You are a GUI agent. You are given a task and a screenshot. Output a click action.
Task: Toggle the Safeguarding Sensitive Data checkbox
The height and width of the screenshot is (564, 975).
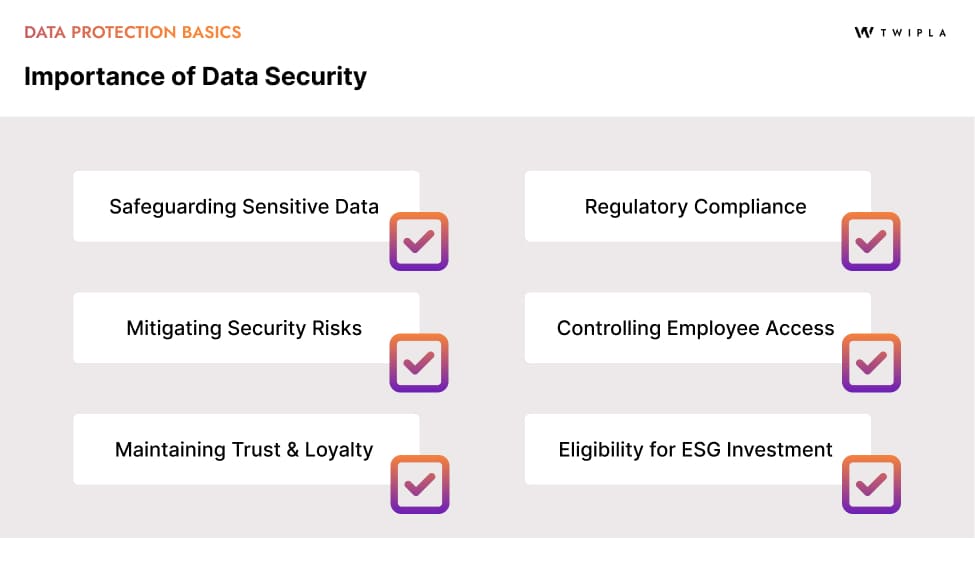click(x=419, y=241)
